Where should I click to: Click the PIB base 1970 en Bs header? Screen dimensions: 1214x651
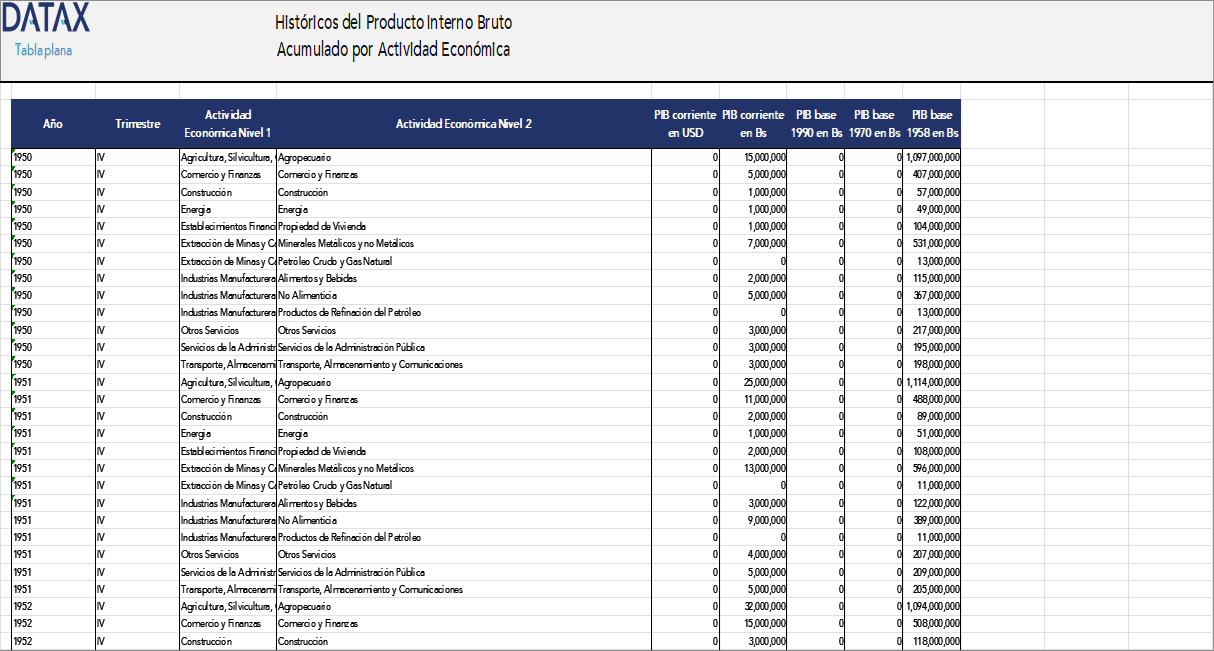(876, 124)
